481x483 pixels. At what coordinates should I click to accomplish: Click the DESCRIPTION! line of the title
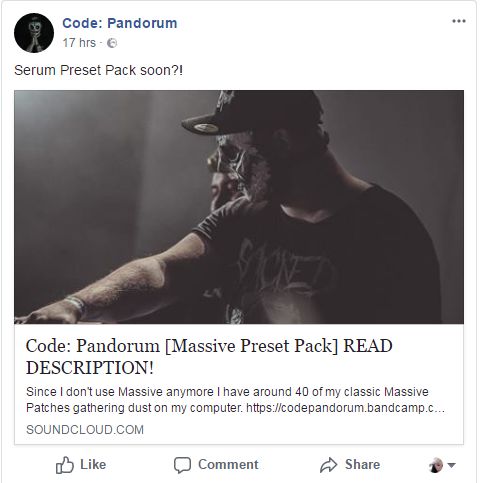(x=90, y=368)
